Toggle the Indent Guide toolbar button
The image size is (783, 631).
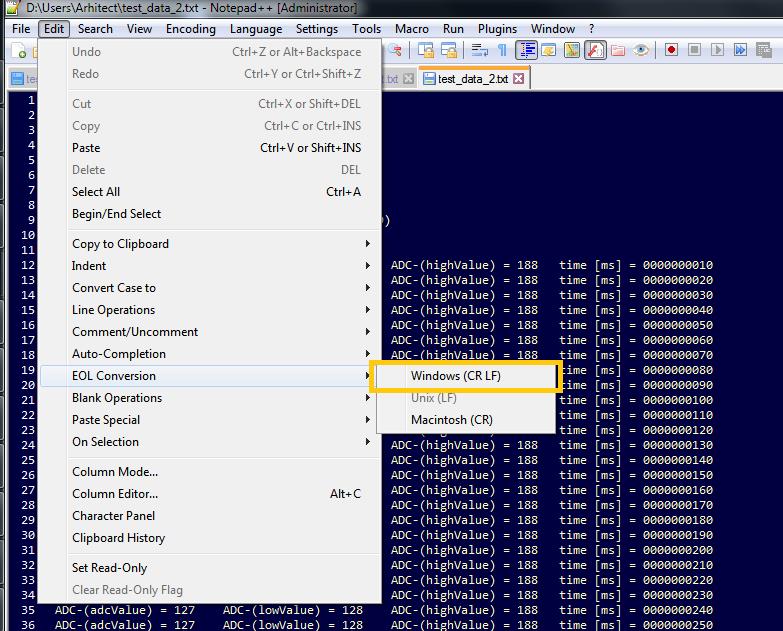[527, 50]
